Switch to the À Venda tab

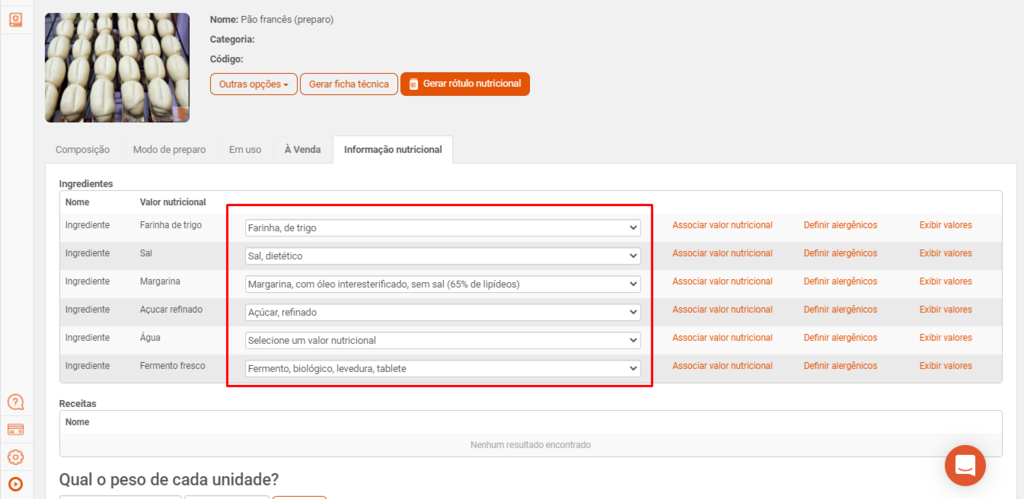coord(302,150)
